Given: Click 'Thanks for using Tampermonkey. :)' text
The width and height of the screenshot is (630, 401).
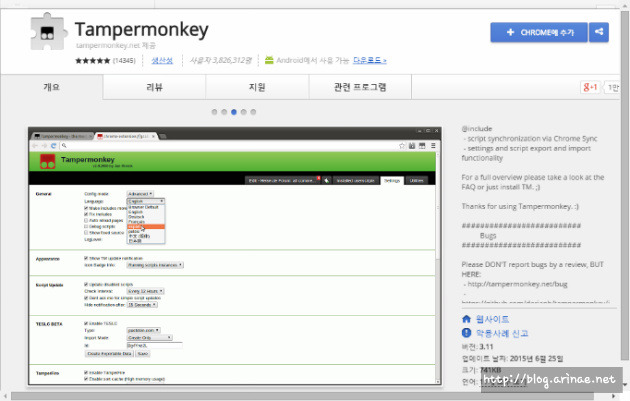Looking at the screenshot, I should tap(520, 207).
